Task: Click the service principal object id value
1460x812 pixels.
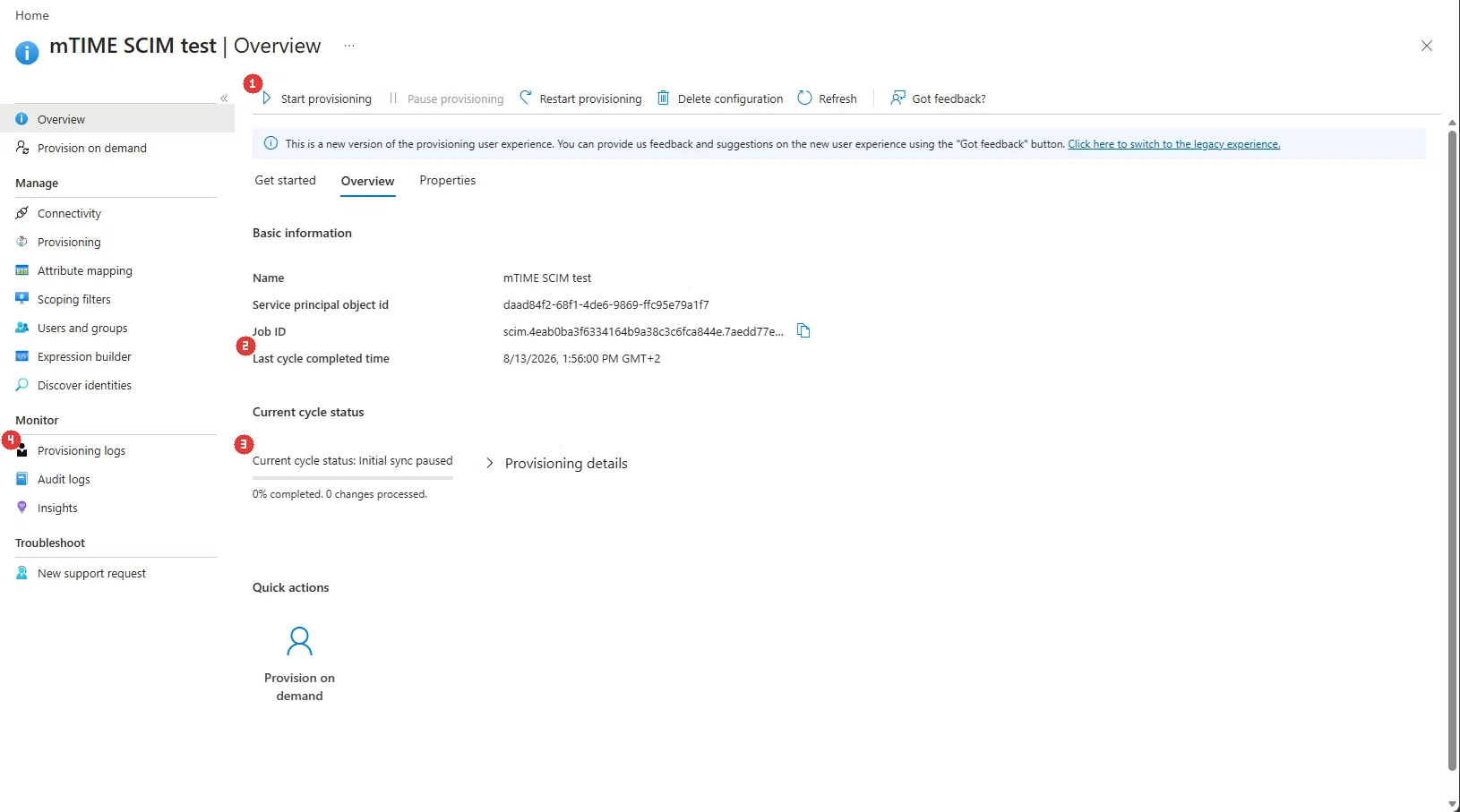Action: click(606, 304)
